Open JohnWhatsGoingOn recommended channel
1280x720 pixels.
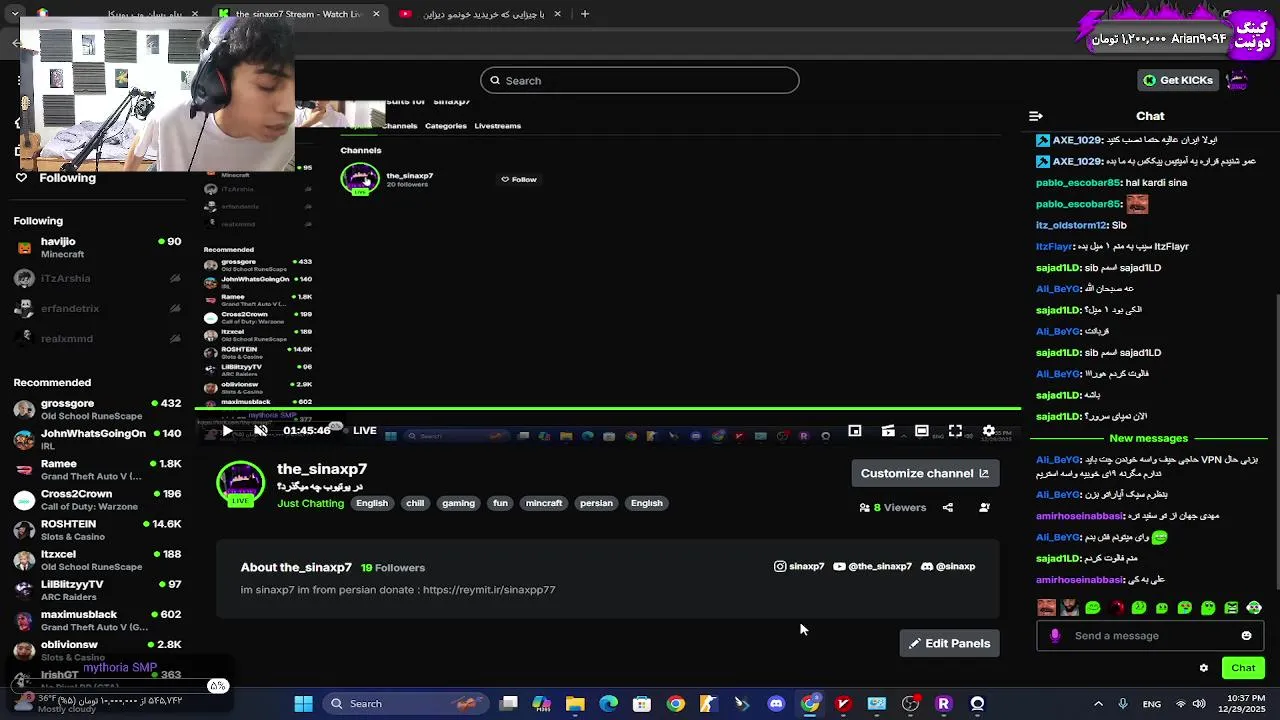[97, 439]
